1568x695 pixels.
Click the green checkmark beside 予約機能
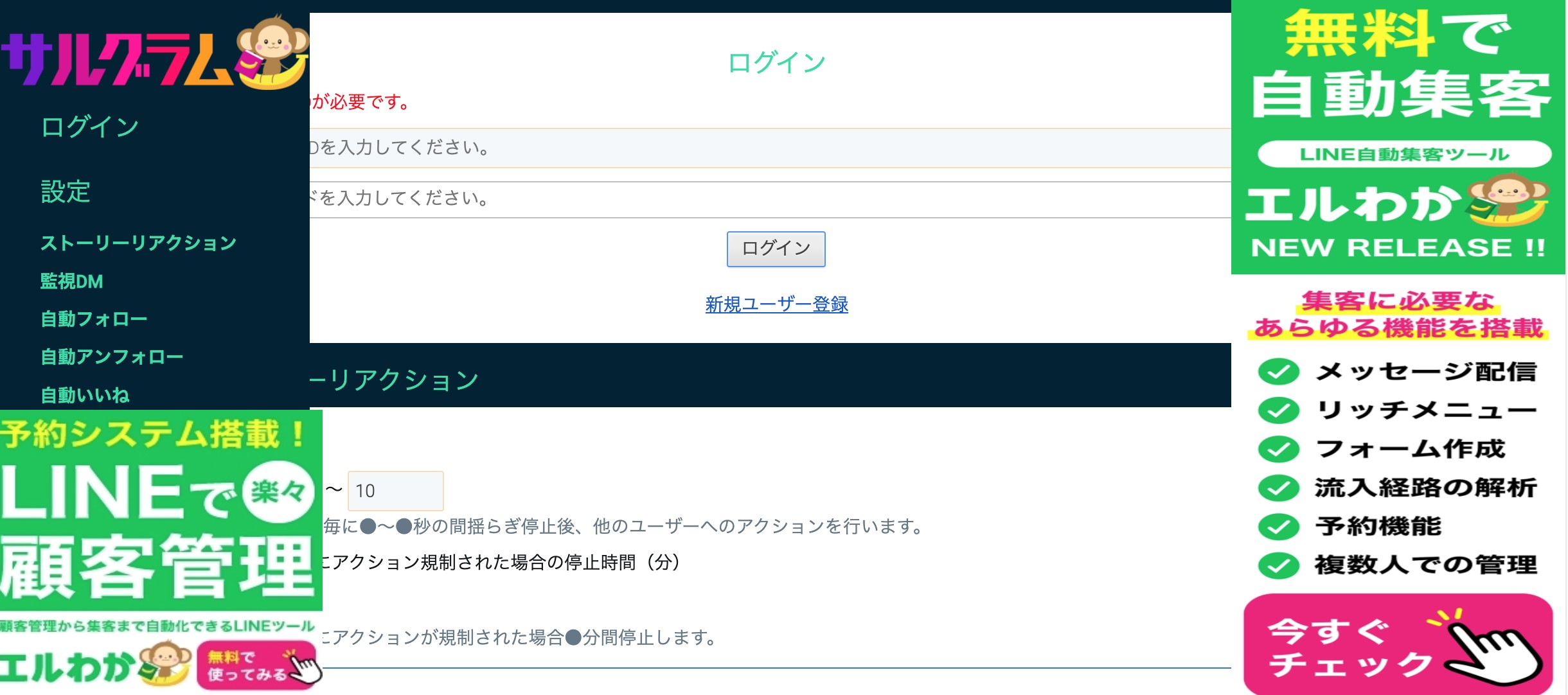[x=1279, y=527]
